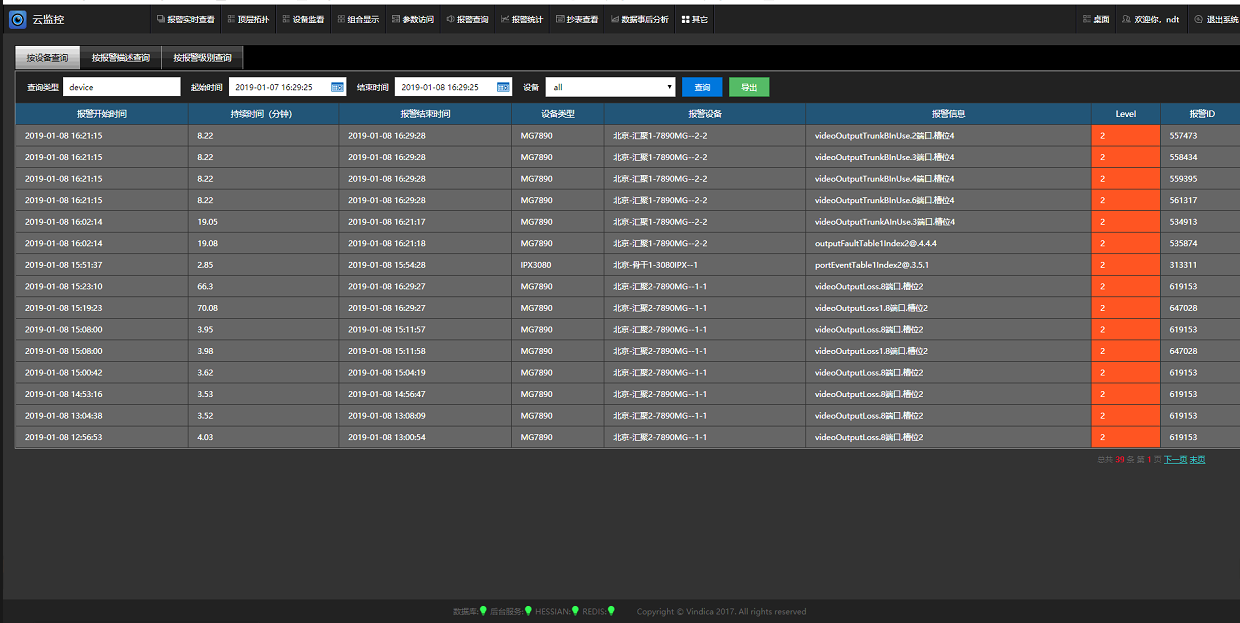The width and height of the screenshot is (1240, 623).
Task: Jump to last page via 末页
Action: pyautogui.click(x=1197, y=460)
